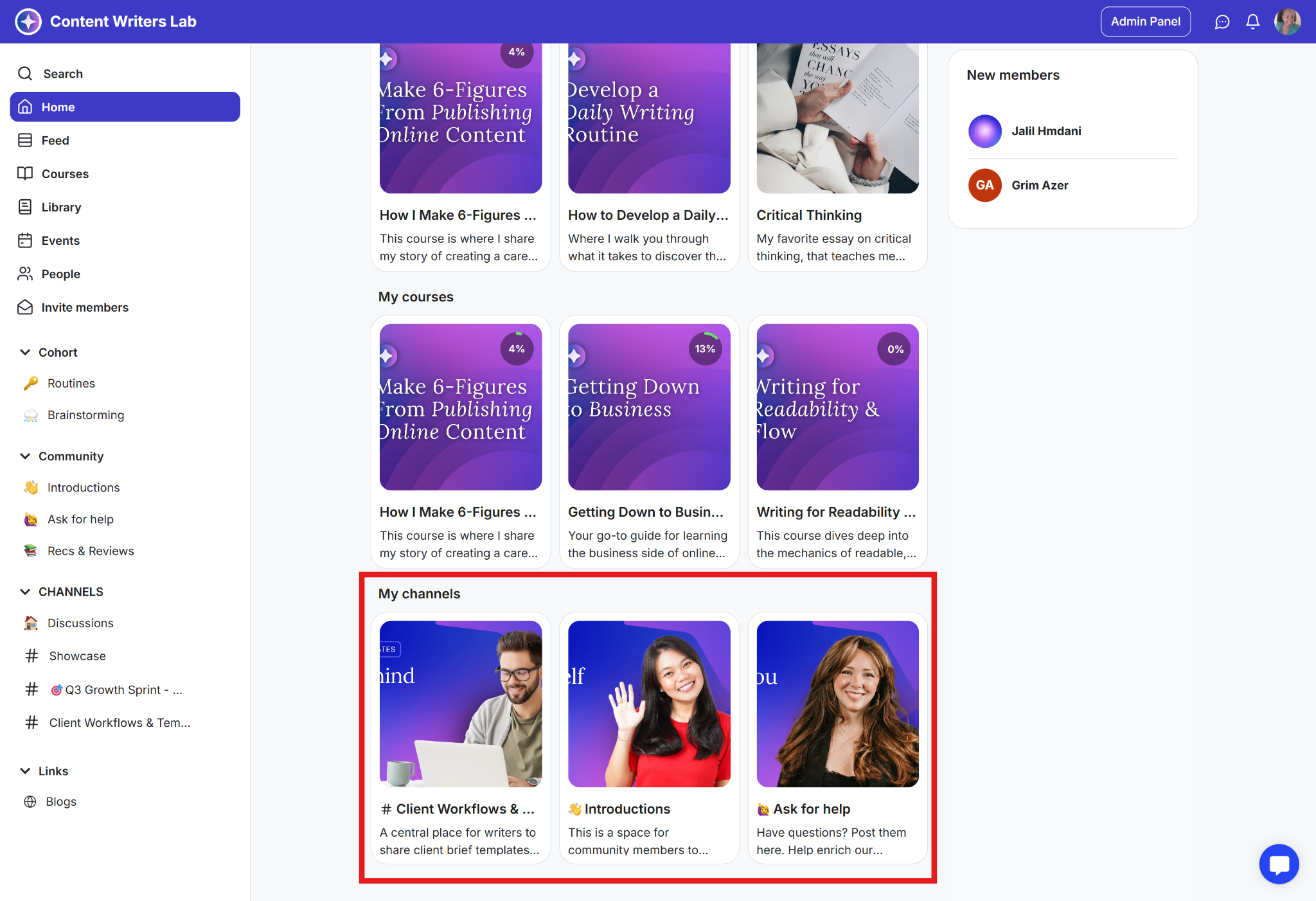Image resolution: width=1316 pixels, height=901 pixels.
Task: Click the Invite members envelope item
Action: tap(85, 307)
